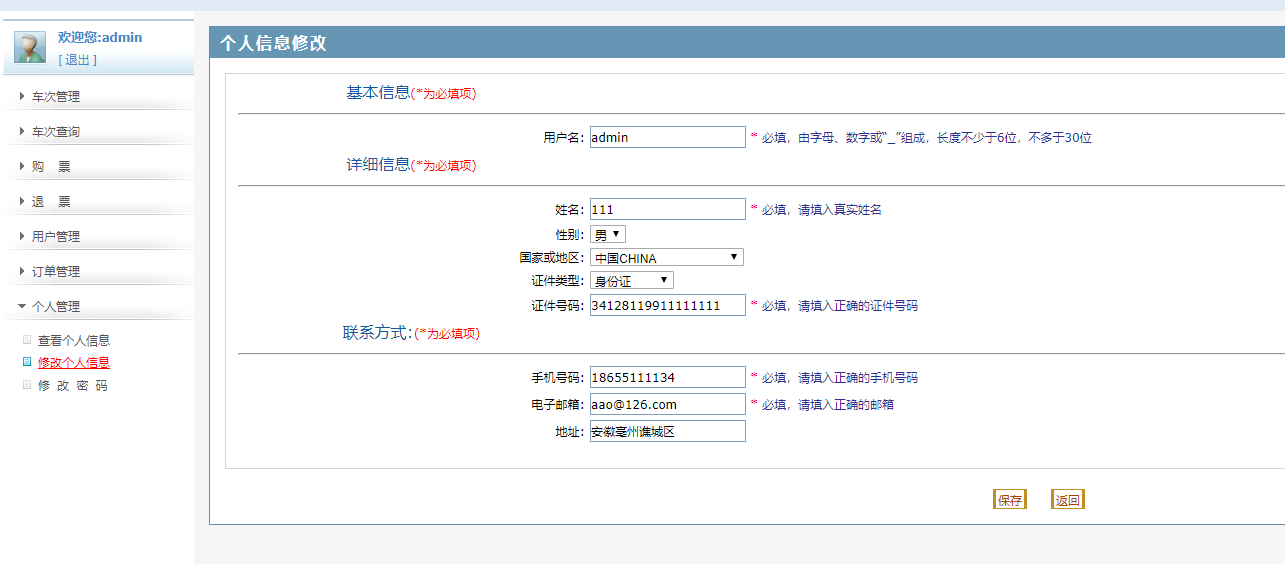
Task: Click bullet icon beside 修改密码
Action: coord(27,385)
